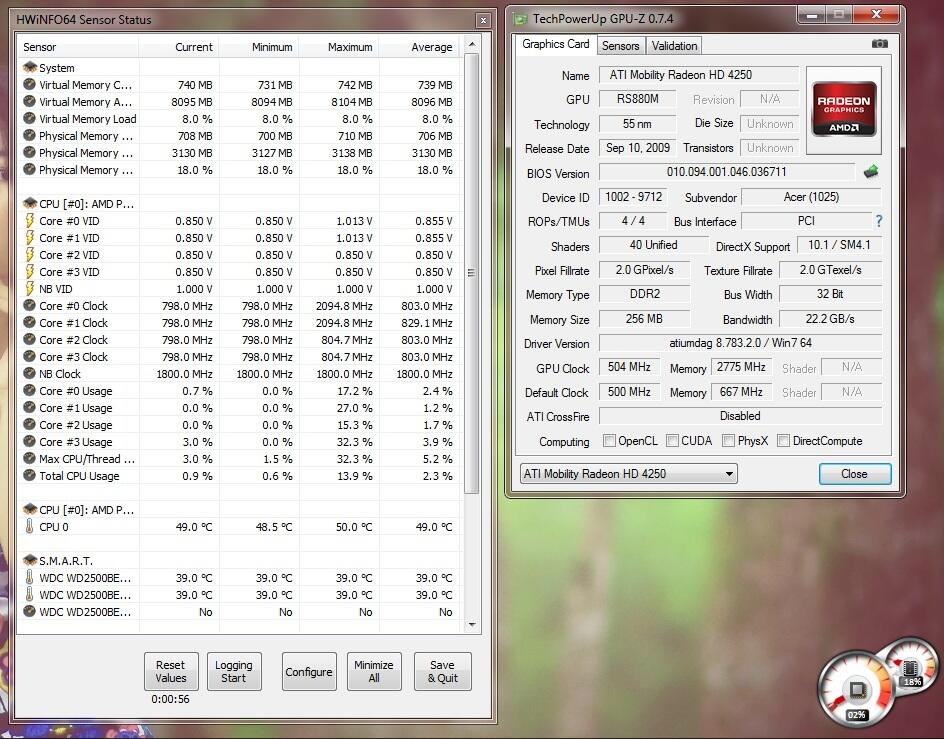
Task: Toggle the DirectCompute checkbox
Action: click(x=783, y=441)
